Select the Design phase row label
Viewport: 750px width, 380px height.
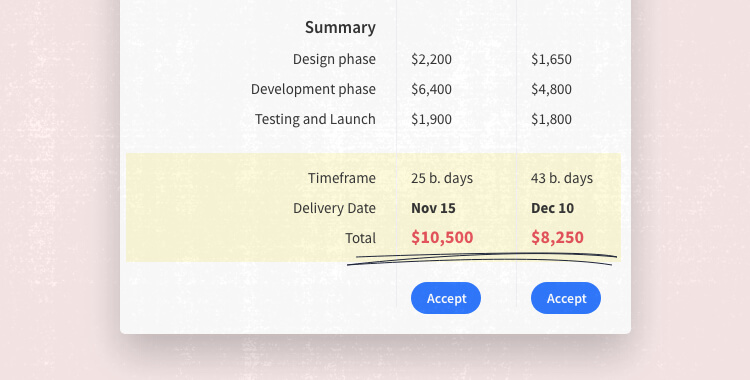coord(334,59)
